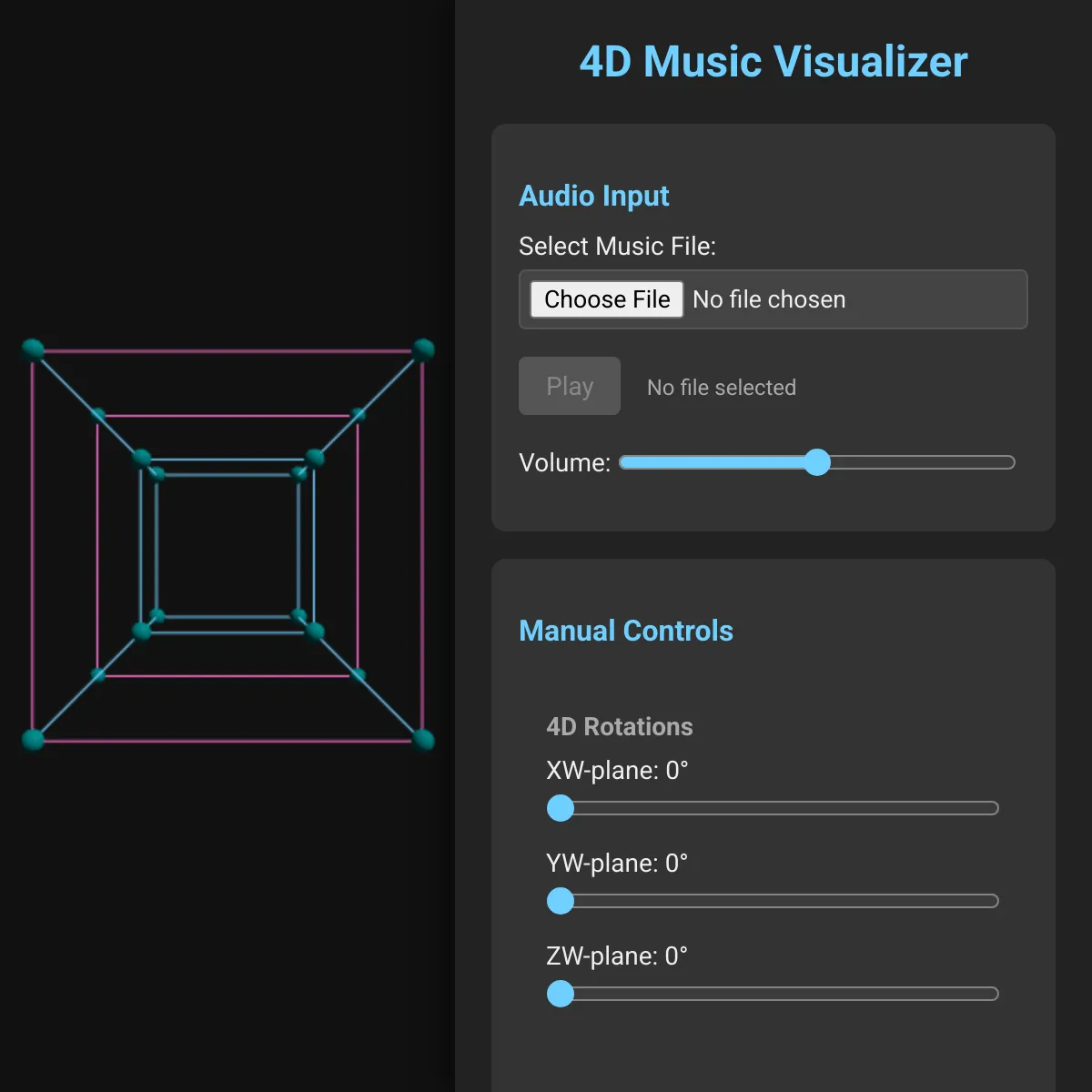Click the Manual Controls section heading
Viewport: 1092px width, 1092px height.
pos(626,630)
